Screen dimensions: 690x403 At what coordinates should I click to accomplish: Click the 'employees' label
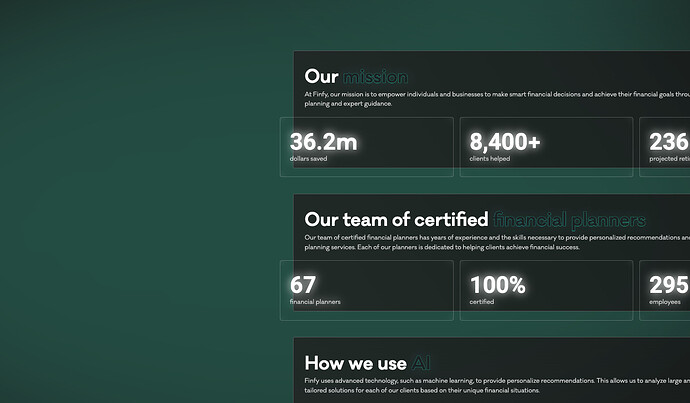point(665,302)
